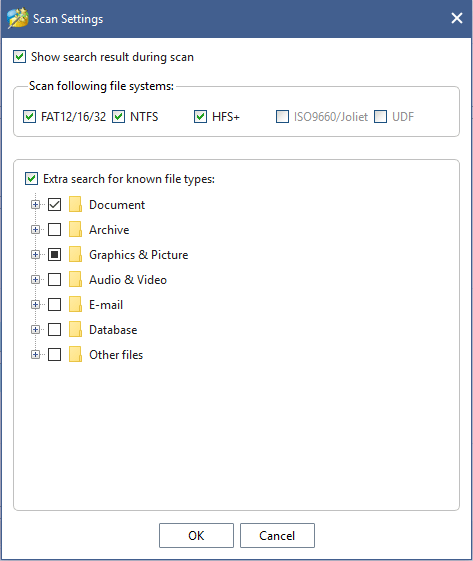Screen dimensions: 473x561
Task: Select the E-mail label in tree
Action: [106, 305]
